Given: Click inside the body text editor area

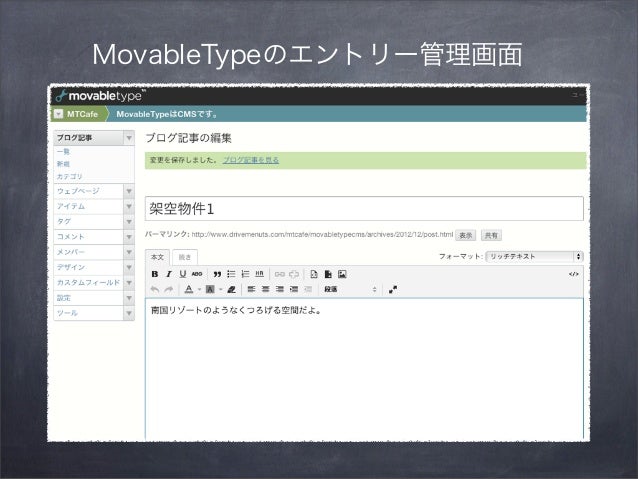Looking at the screenshot, I should pyautogui.click(x=364, y=368).
